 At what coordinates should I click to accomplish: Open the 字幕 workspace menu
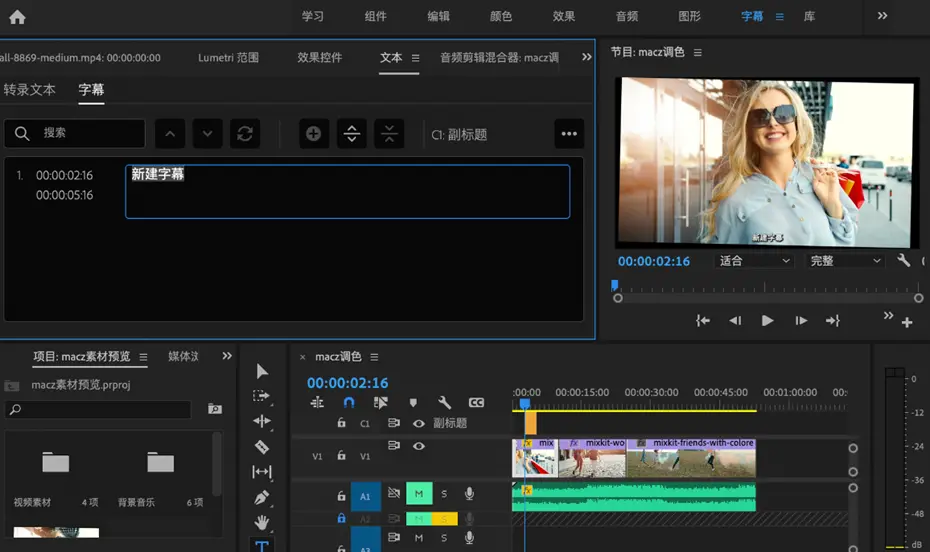pyautogui.click(x=779, y=17)
